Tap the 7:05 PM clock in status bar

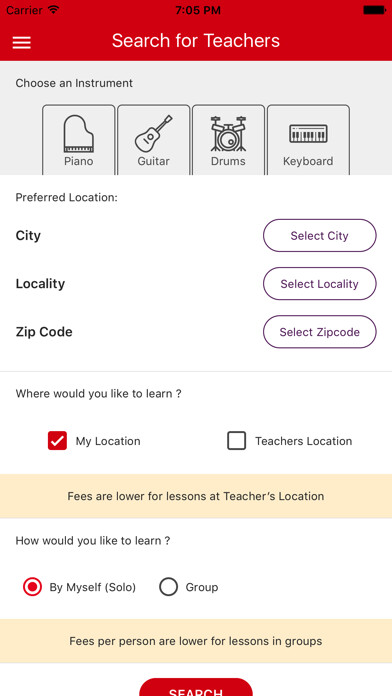(x=198, y=10)
